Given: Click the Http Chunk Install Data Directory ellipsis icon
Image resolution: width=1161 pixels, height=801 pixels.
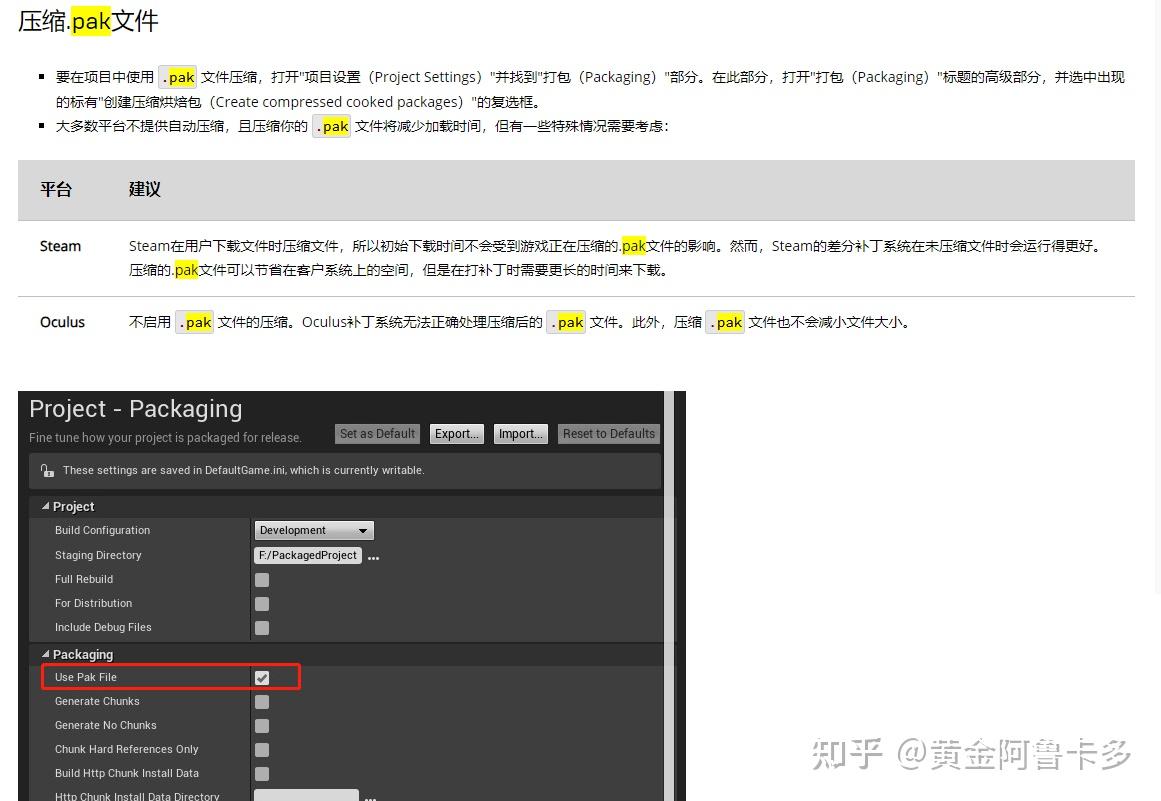Looking at the screenshot, I should [x=370, y=797].
